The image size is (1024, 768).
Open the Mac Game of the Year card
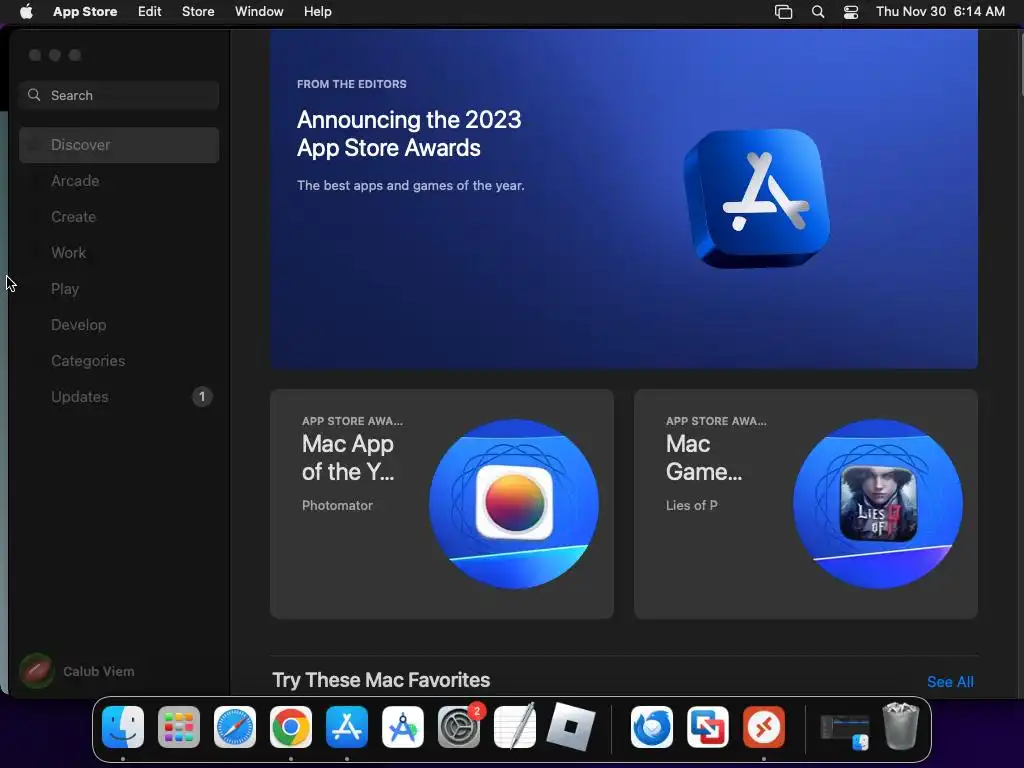point(805,504)
